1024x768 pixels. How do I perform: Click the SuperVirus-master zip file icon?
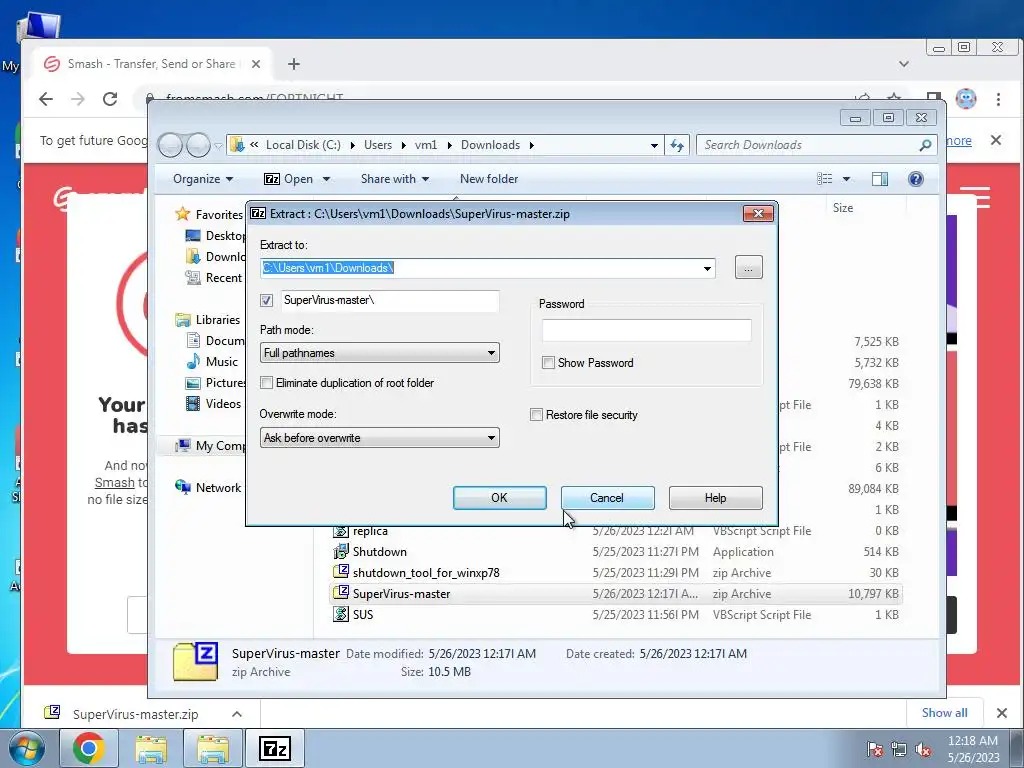point(341,593)
